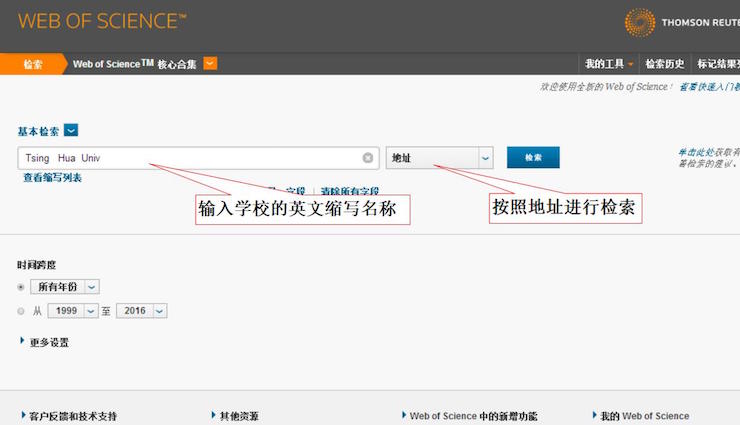This screenshot has width=740, height=425.
Task: Expand the 更多设置 section
Action: click(44, 342)
